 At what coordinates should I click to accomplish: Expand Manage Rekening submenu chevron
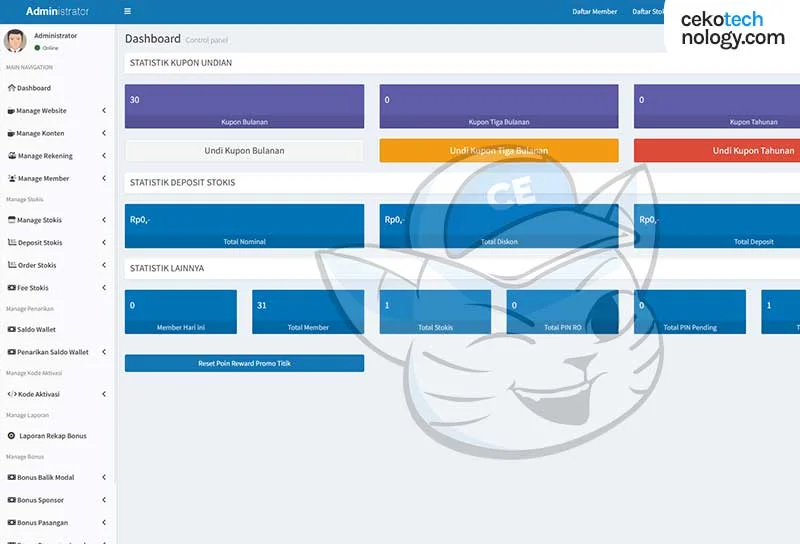104,155
